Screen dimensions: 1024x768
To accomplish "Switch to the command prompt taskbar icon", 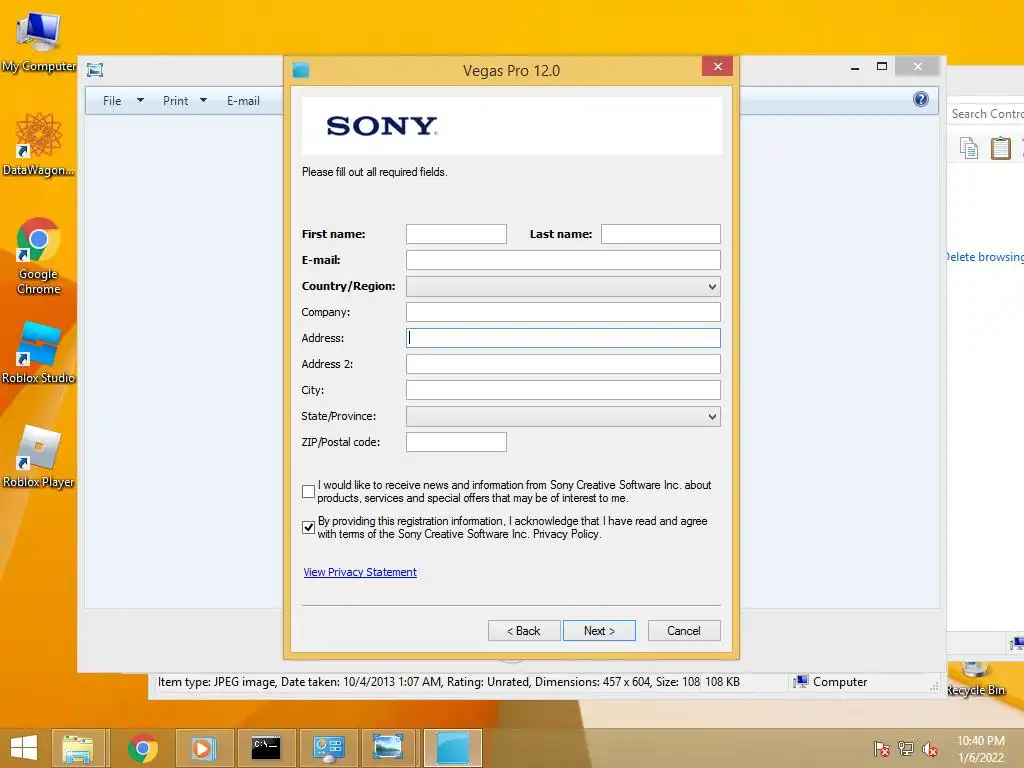I will (266, 748).
